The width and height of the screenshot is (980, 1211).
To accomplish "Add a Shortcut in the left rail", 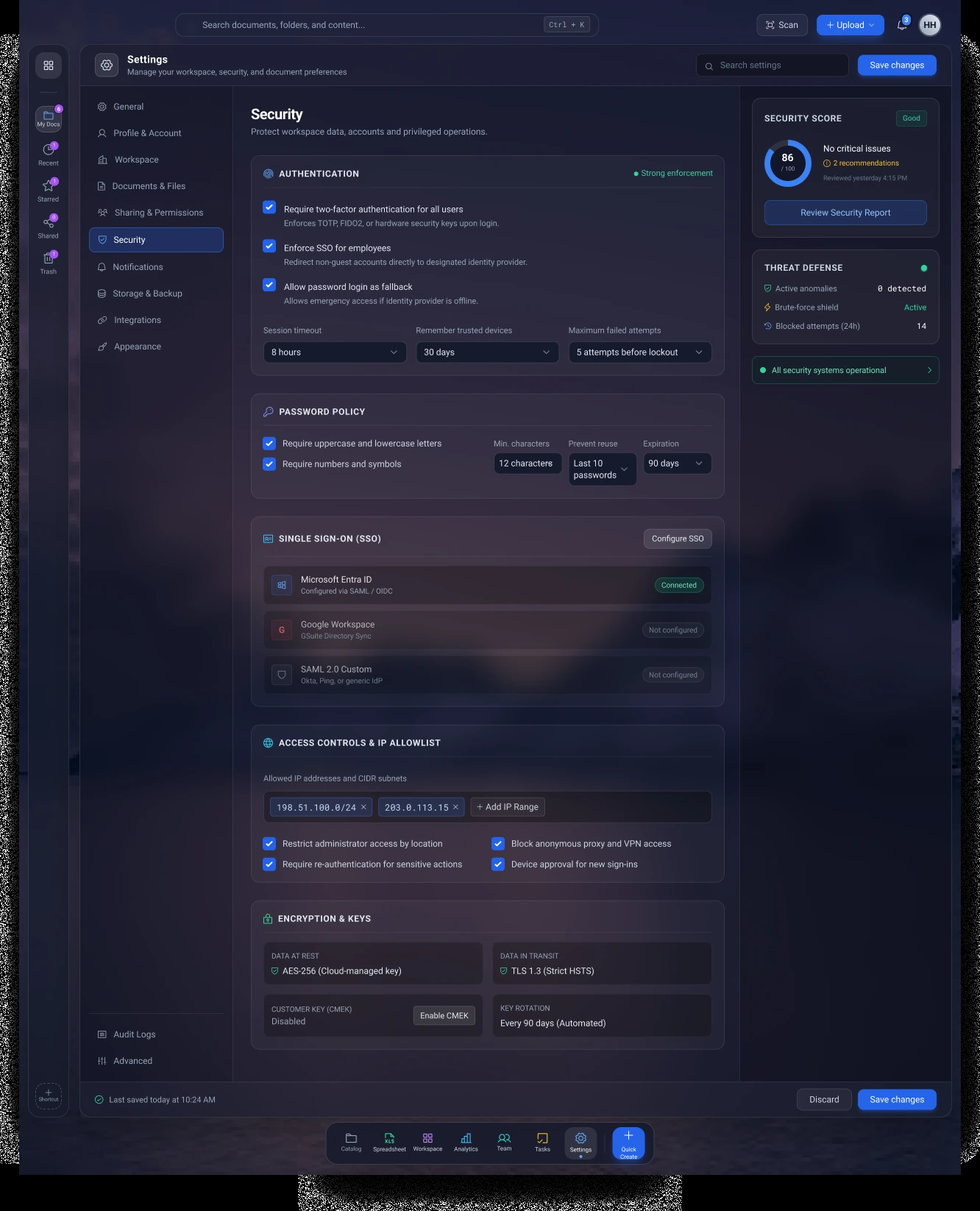I will click(49, 1095).
